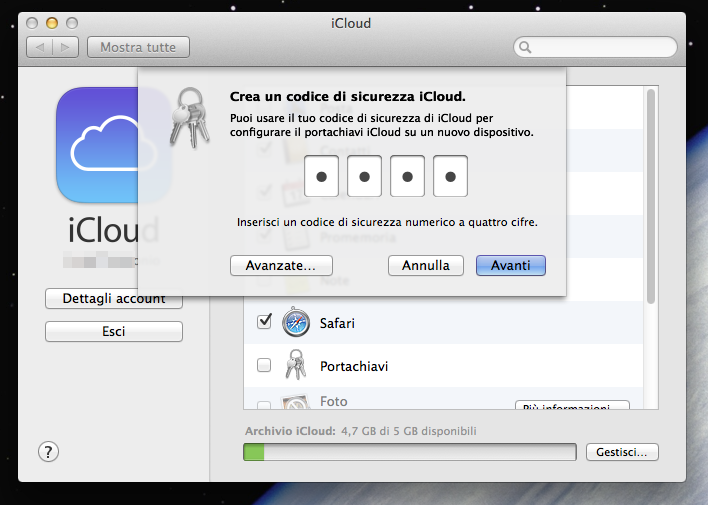Open the Avanzate… options
The height and width of the screenshot is (505, 708).
click(281, 266)
